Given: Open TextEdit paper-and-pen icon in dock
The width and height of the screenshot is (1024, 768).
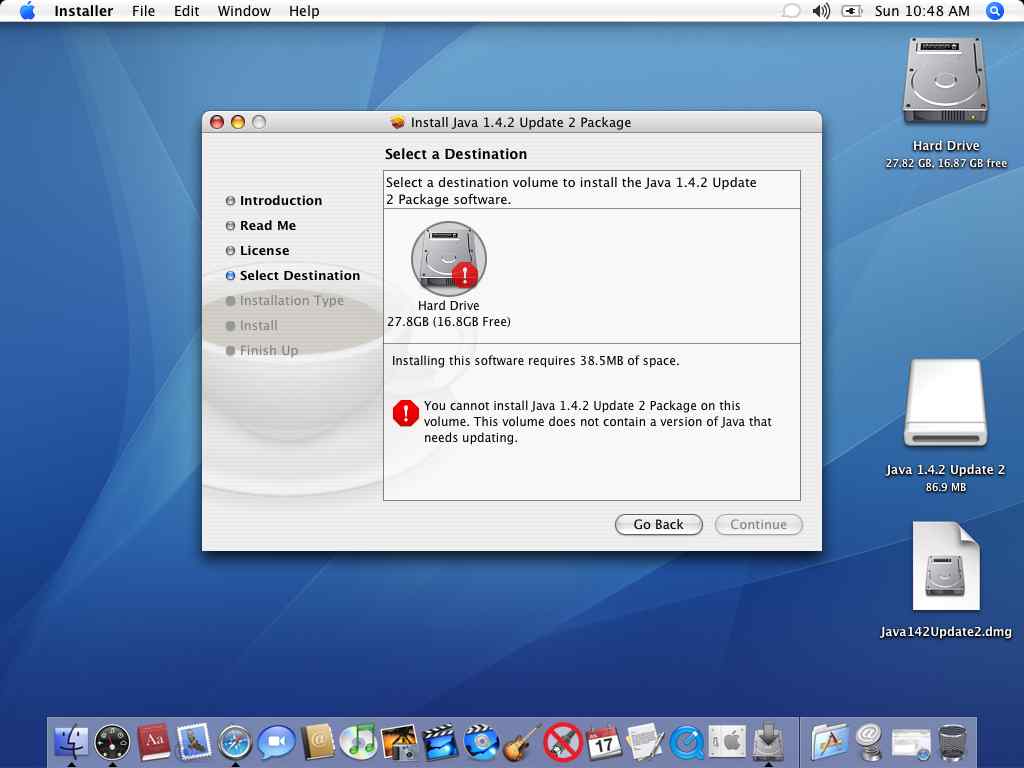Looking at the screenshot, I should point(645,743).
